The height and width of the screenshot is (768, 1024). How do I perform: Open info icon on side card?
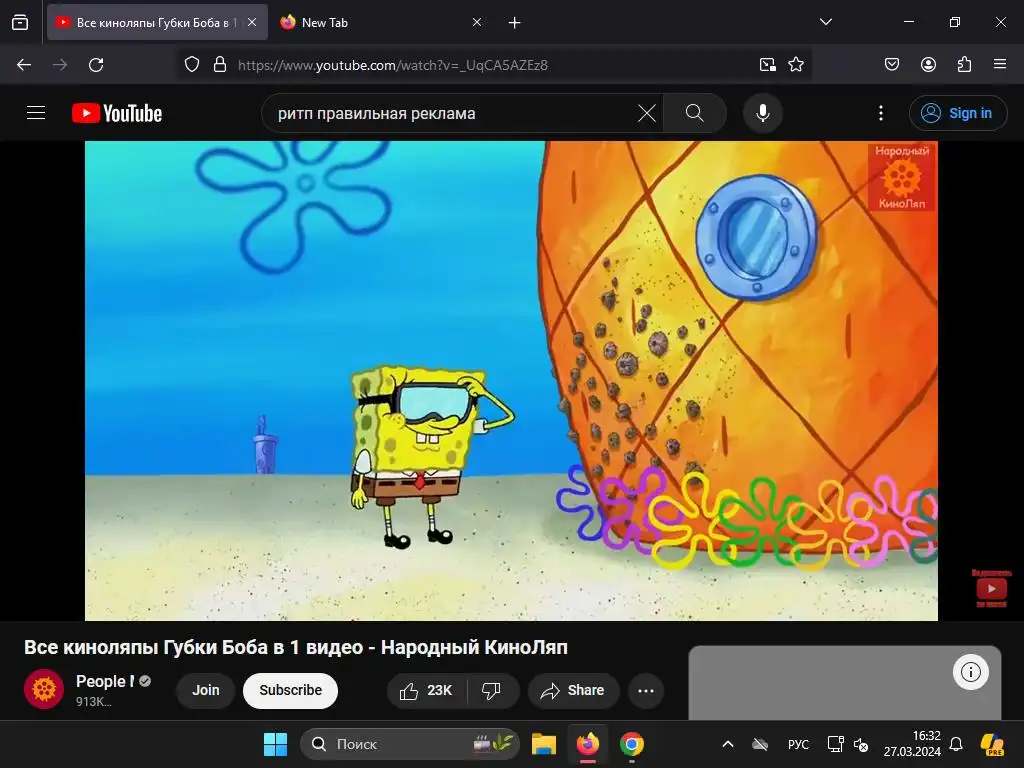tap(970, 672)
